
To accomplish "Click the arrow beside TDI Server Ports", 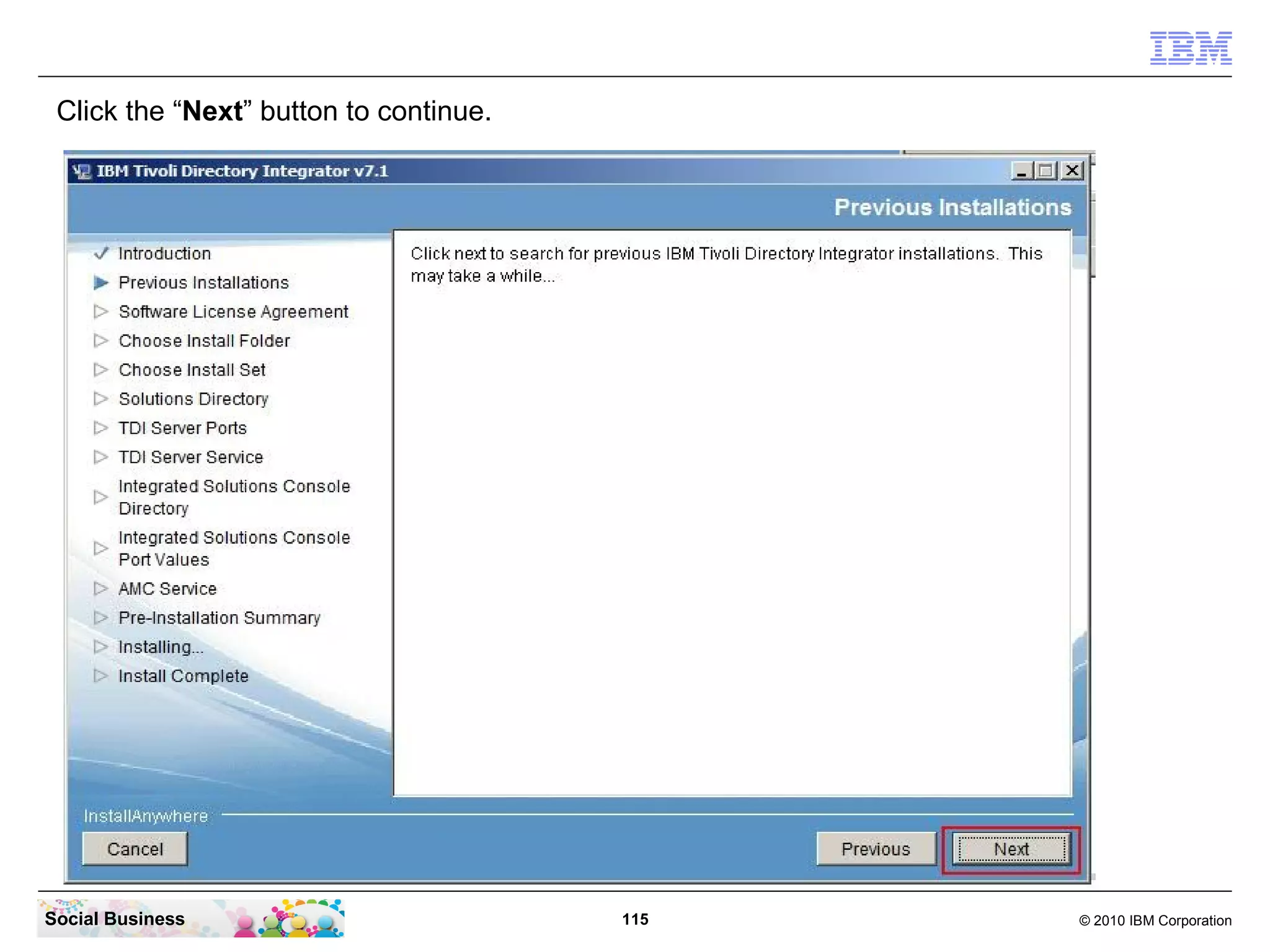I will [101, 428].
